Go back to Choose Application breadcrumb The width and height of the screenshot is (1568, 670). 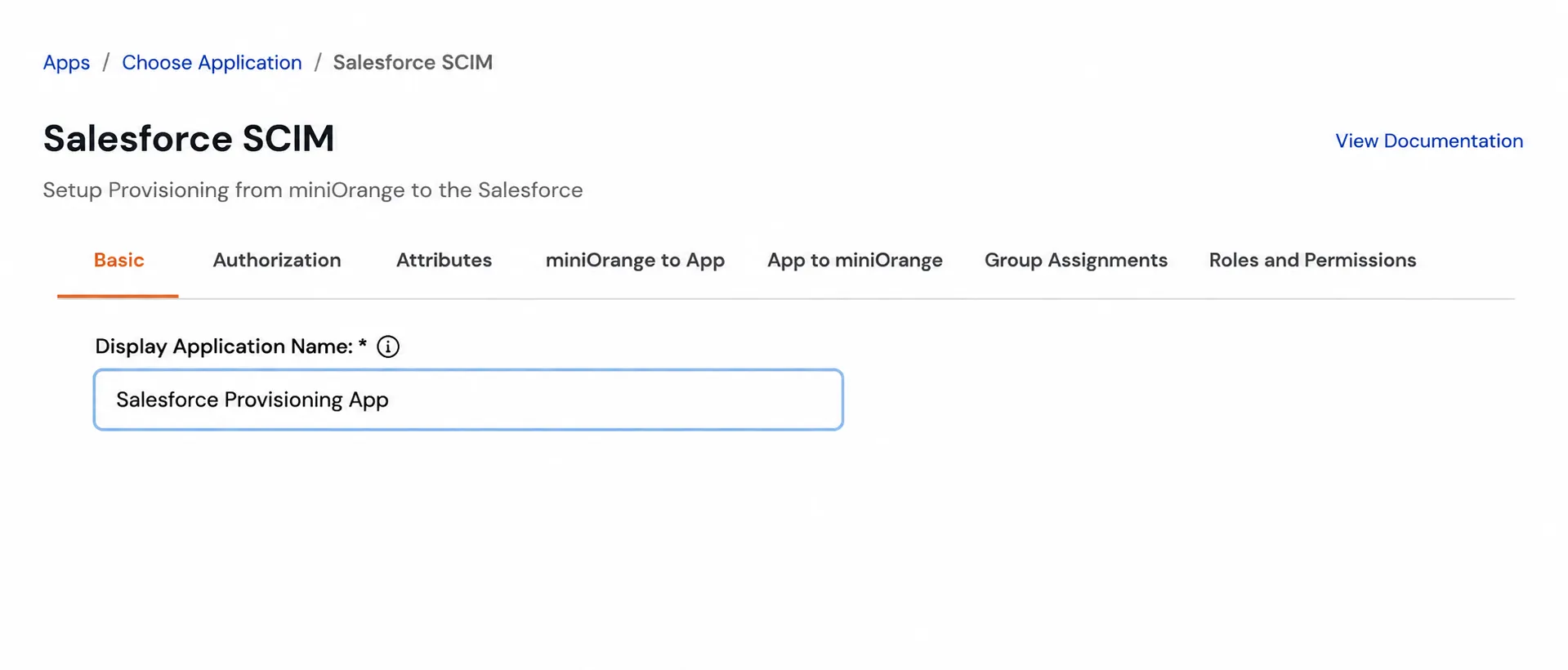(x=212, y=62)
